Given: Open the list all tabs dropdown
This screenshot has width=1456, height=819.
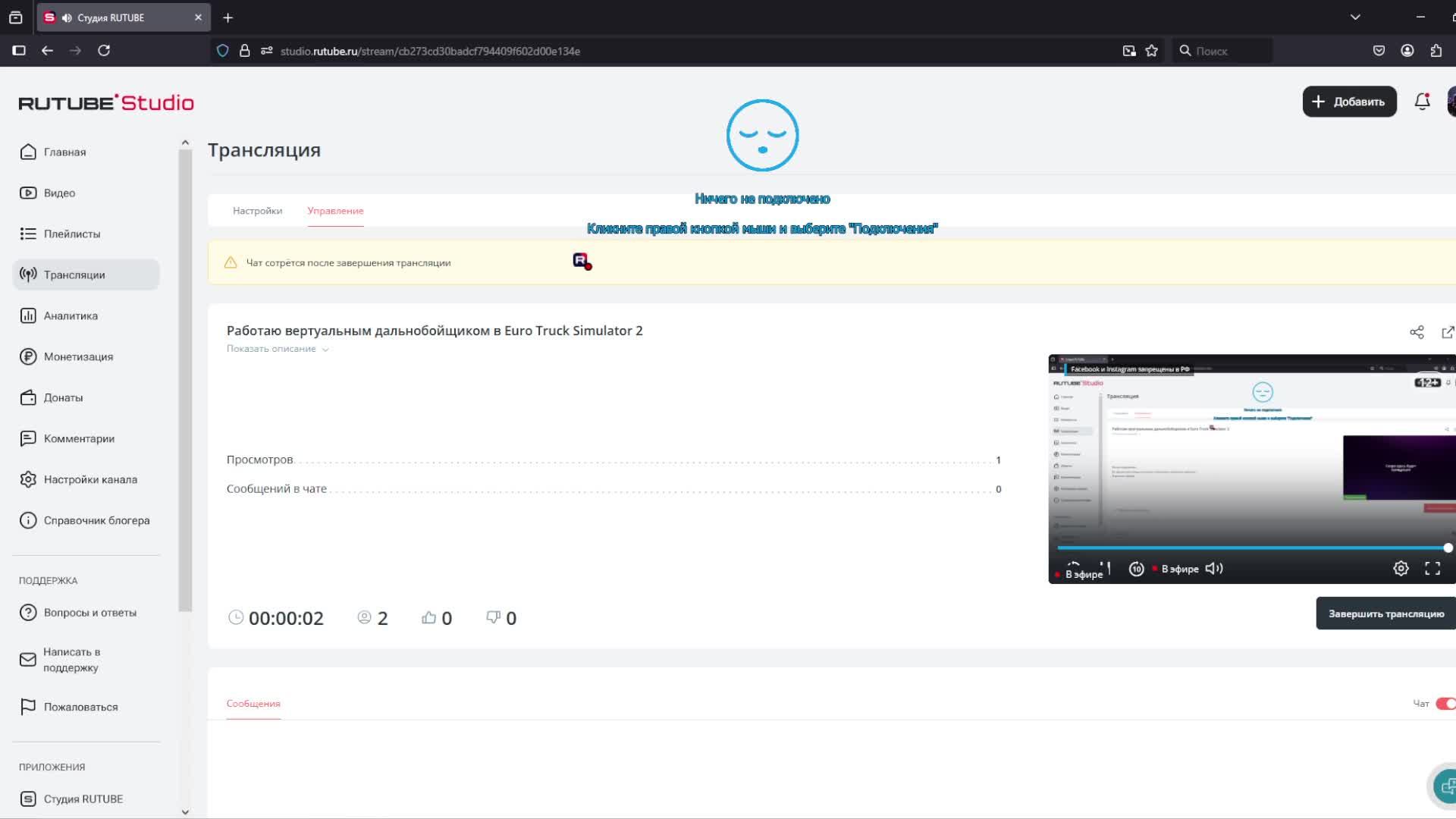Looking at the screenshot, I should (x=1355, y=17).
